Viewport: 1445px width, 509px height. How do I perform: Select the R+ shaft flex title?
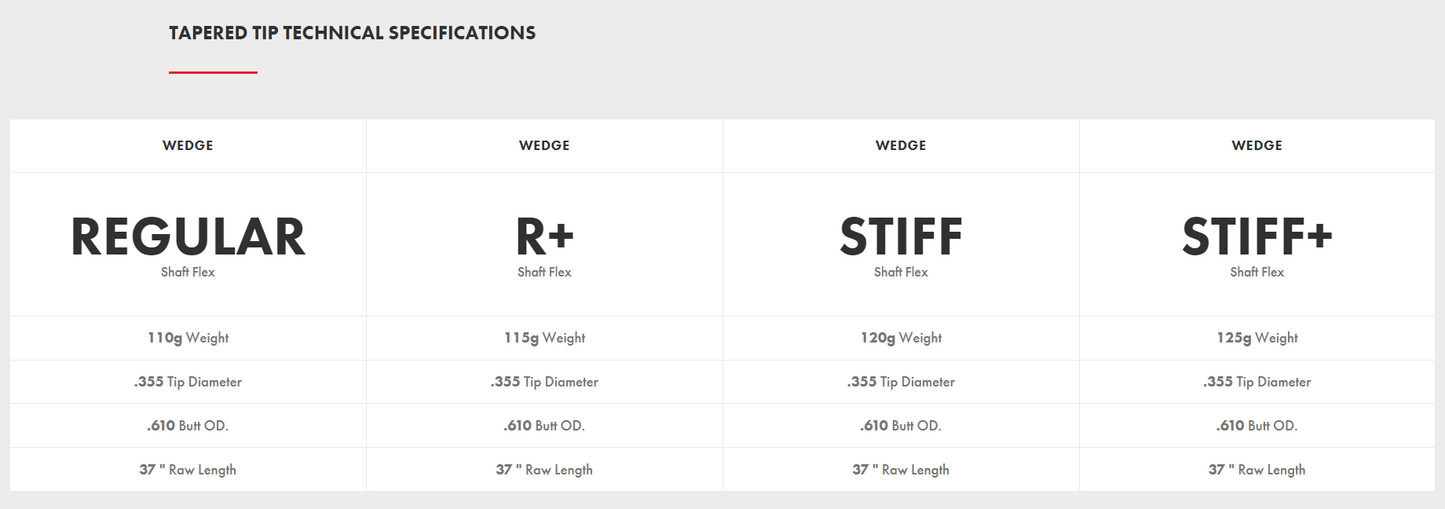coord(544,238)
